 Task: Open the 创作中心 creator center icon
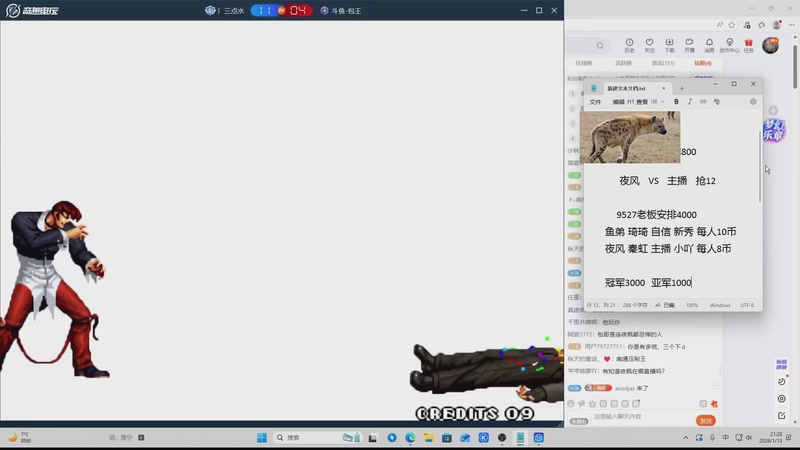point(730,45)
